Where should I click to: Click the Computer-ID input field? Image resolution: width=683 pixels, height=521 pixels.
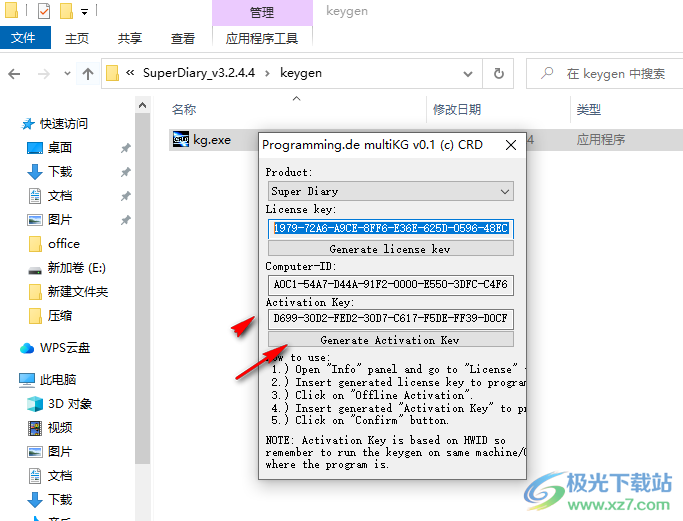391,284
